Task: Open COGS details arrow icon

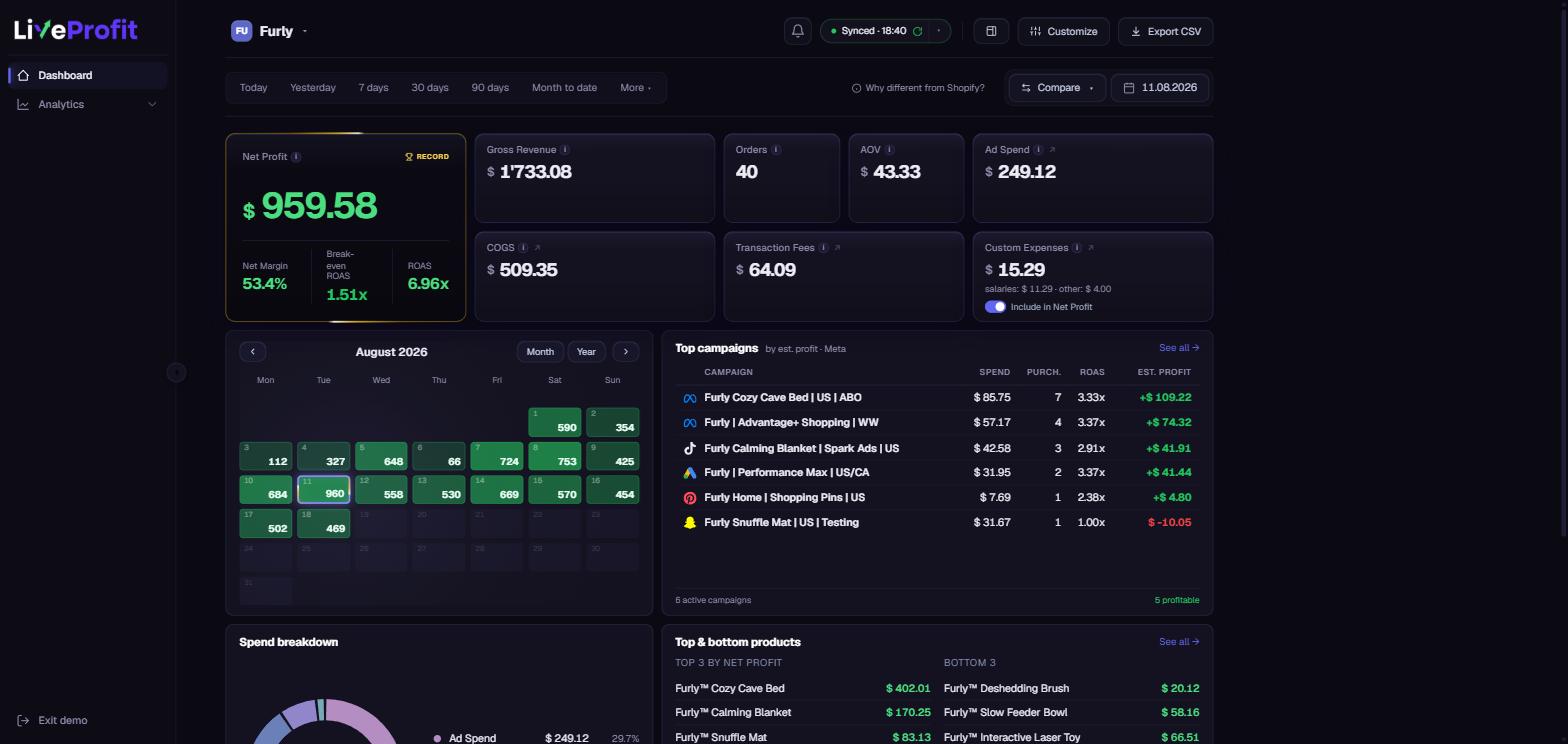Action: pyautogui.click(x=537, y=248)
